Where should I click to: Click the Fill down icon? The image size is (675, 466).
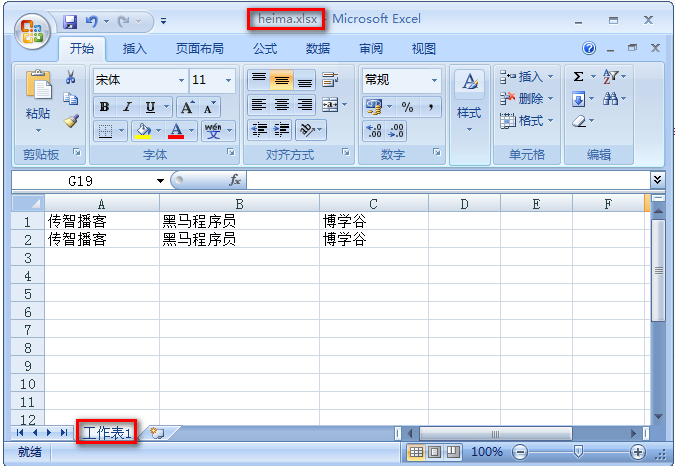[x=579, y=99]
